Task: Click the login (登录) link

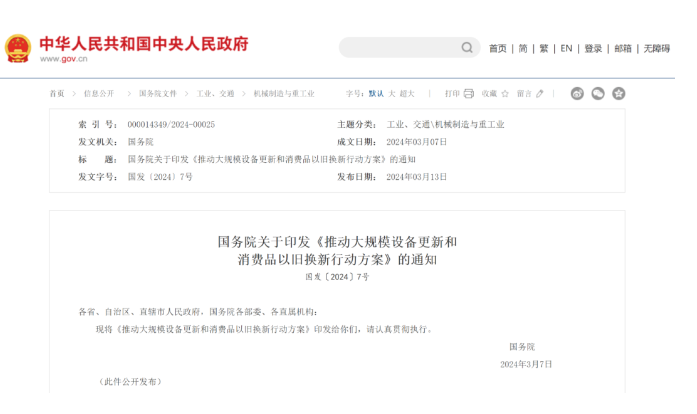Action: pos(593,48)
